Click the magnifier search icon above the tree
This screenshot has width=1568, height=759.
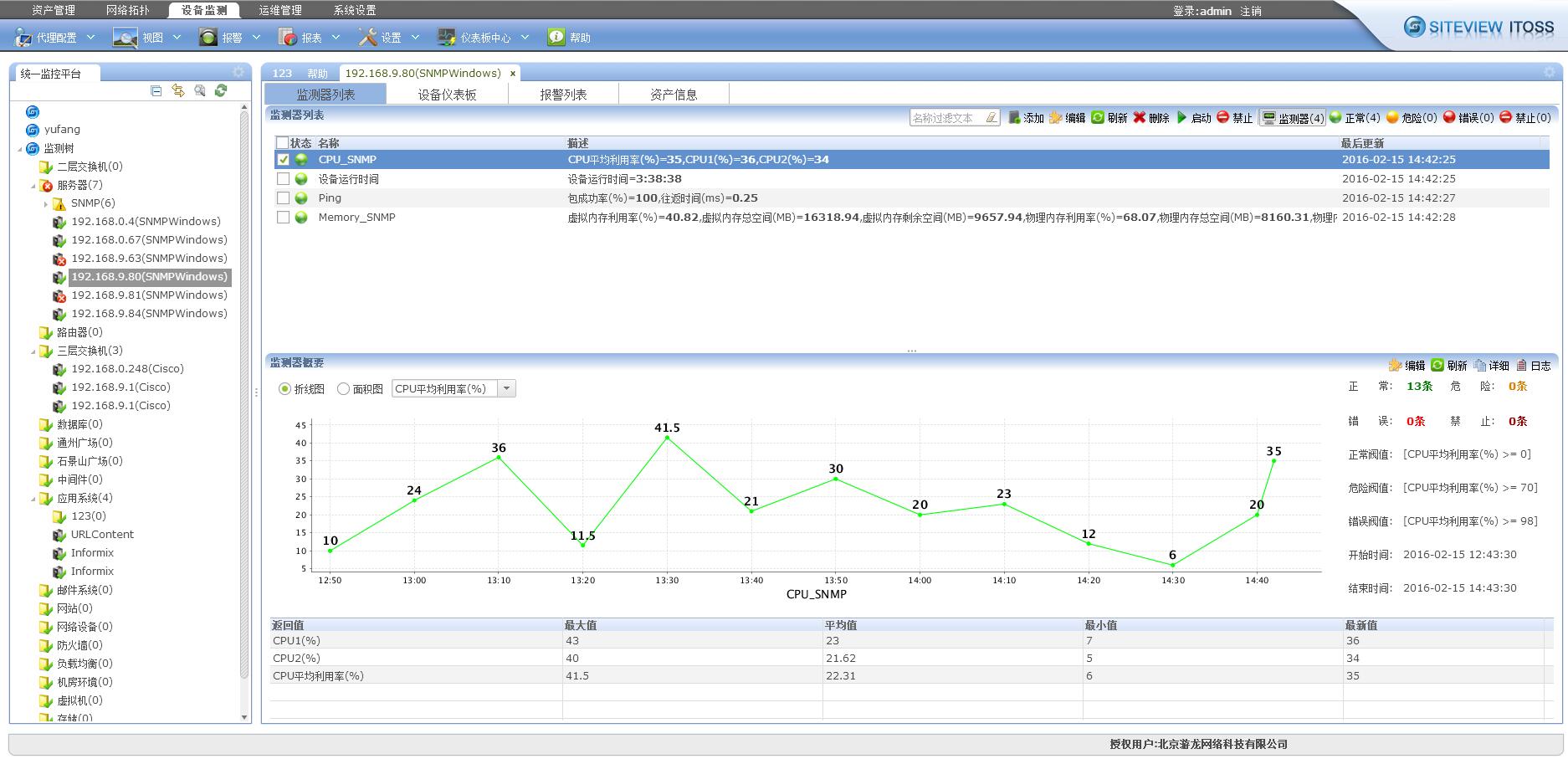[200, 90]
